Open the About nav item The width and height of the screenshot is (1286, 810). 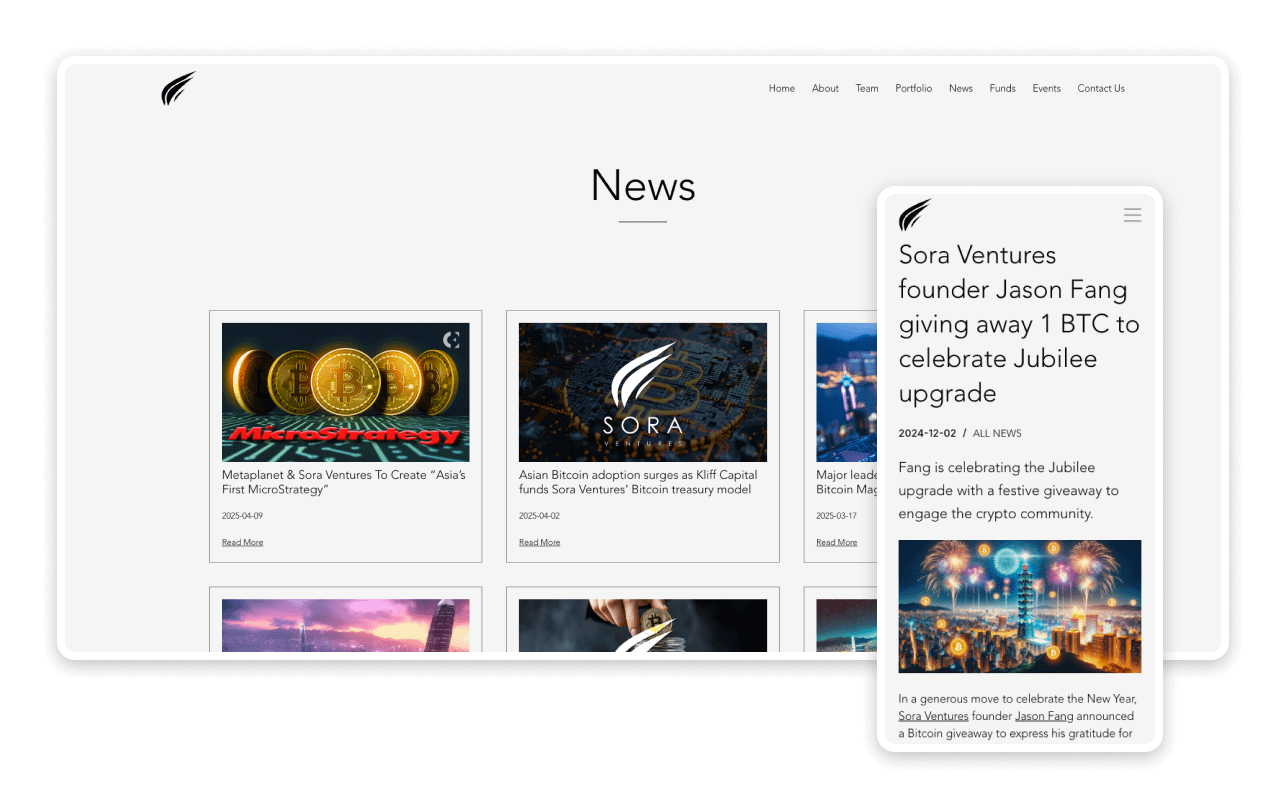coord(825,89)
